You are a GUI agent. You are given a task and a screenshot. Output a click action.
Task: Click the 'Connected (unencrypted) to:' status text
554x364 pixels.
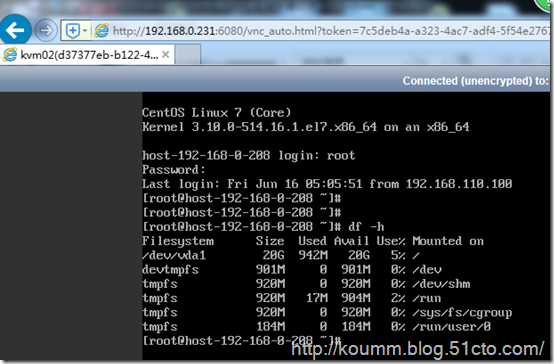click(x=476, y=81)
